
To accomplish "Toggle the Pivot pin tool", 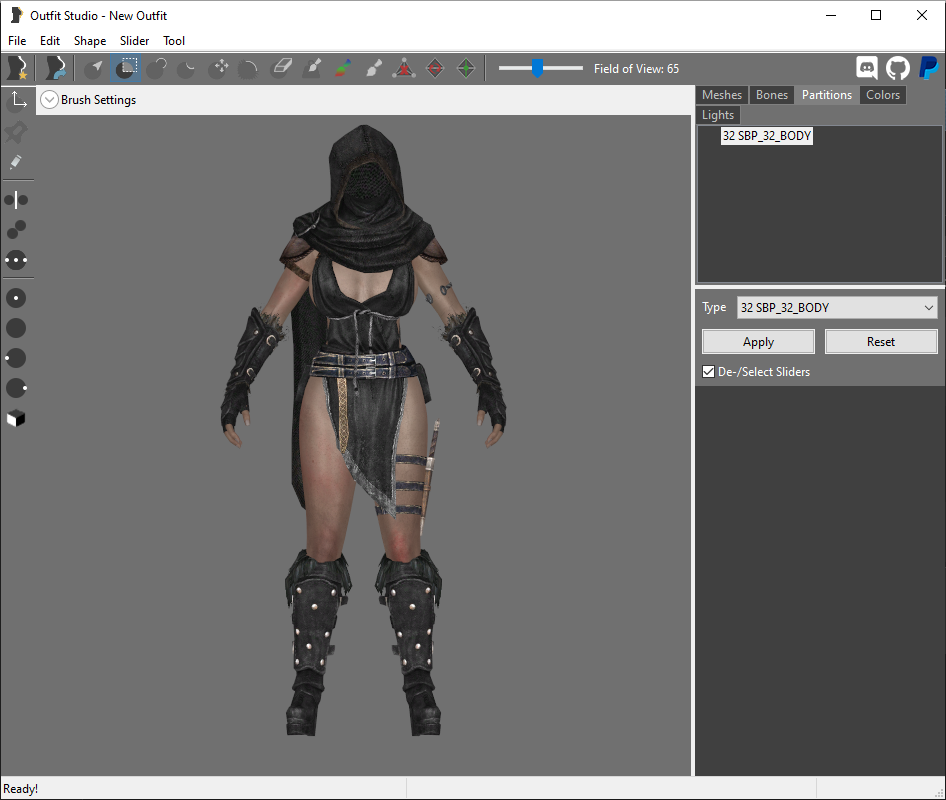I will pos(16,132).
